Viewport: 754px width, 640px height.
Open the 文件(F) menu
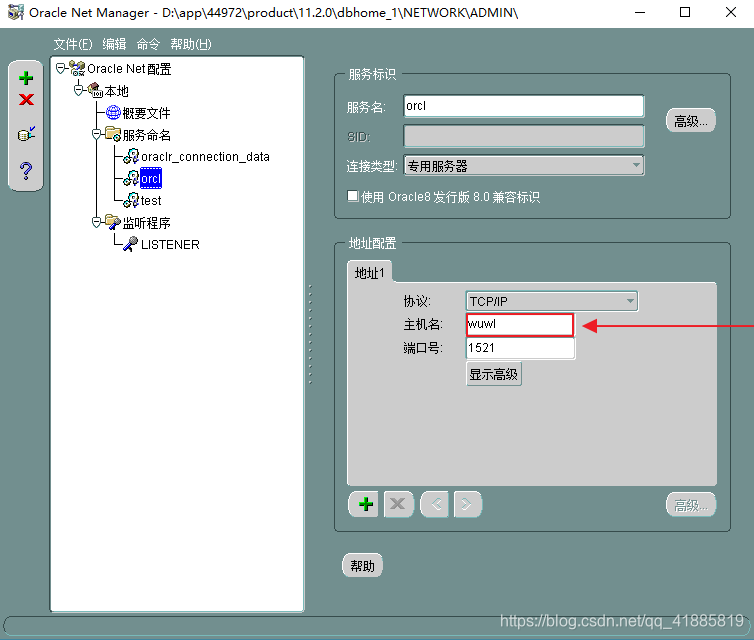tap(73, 44)
